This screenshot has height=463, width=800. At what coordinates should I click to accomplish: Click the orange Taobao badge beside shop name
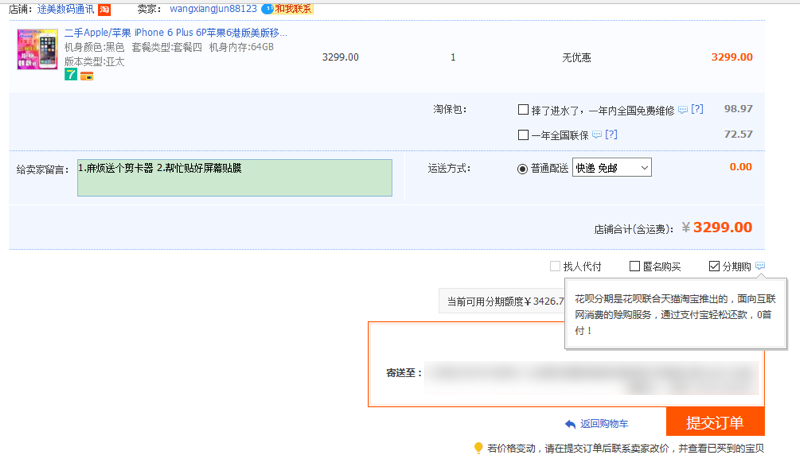click(x=104, y=9)
